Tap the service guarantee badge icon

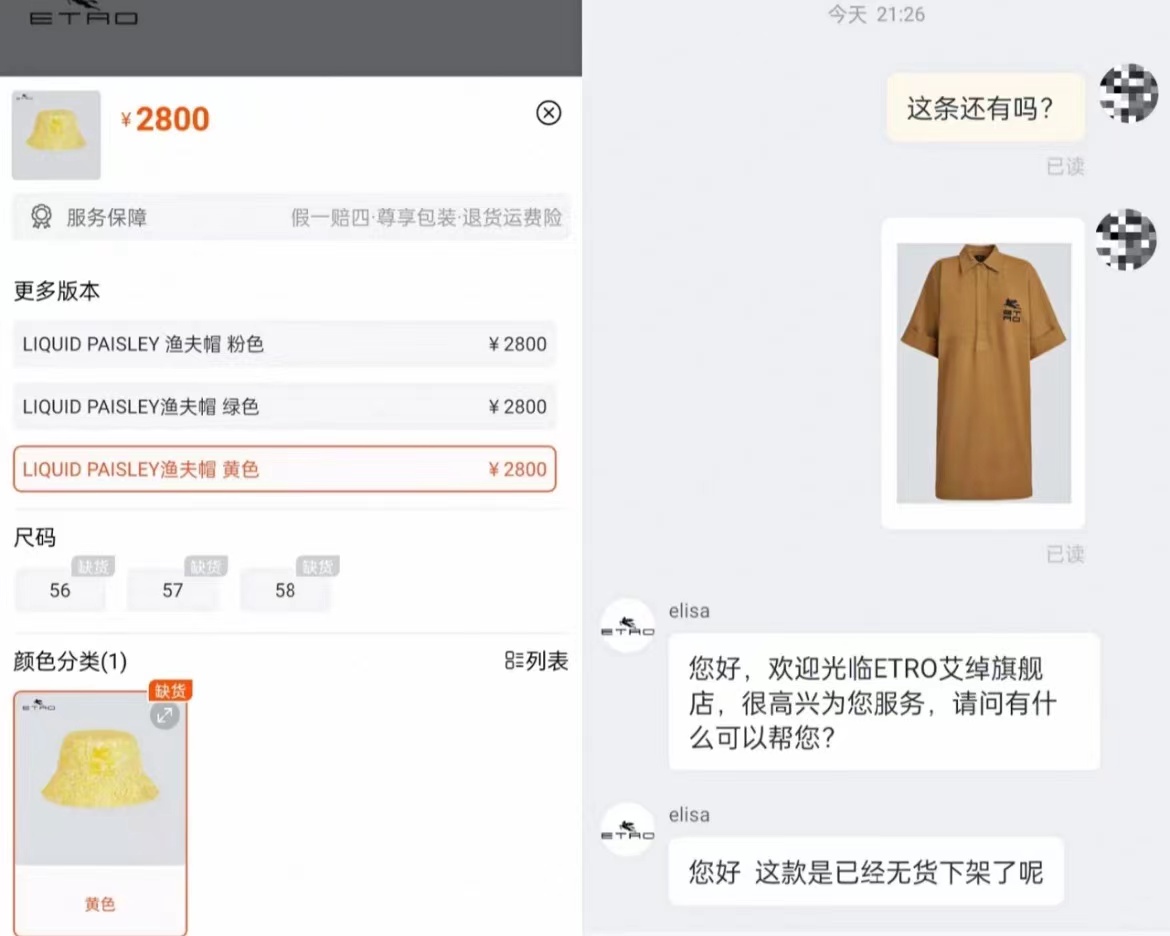click(x=41, y=217)
